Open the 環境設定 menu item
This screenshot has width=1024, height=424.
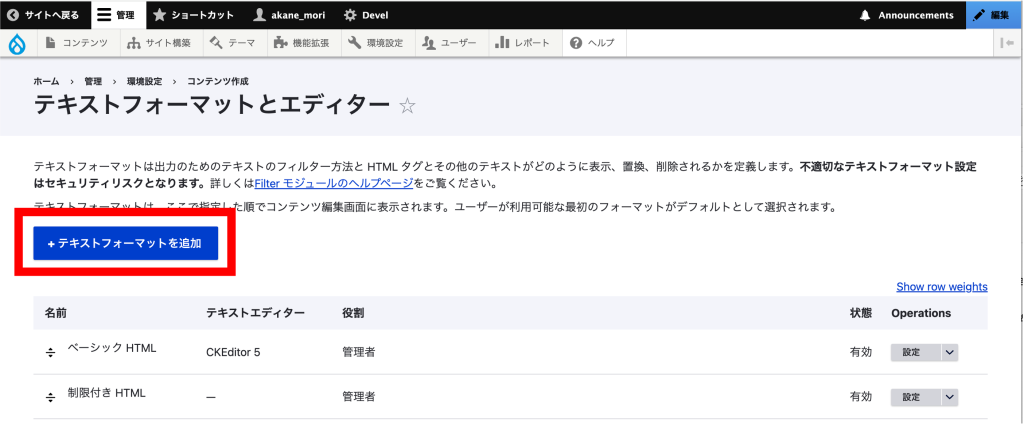point(376,43)
